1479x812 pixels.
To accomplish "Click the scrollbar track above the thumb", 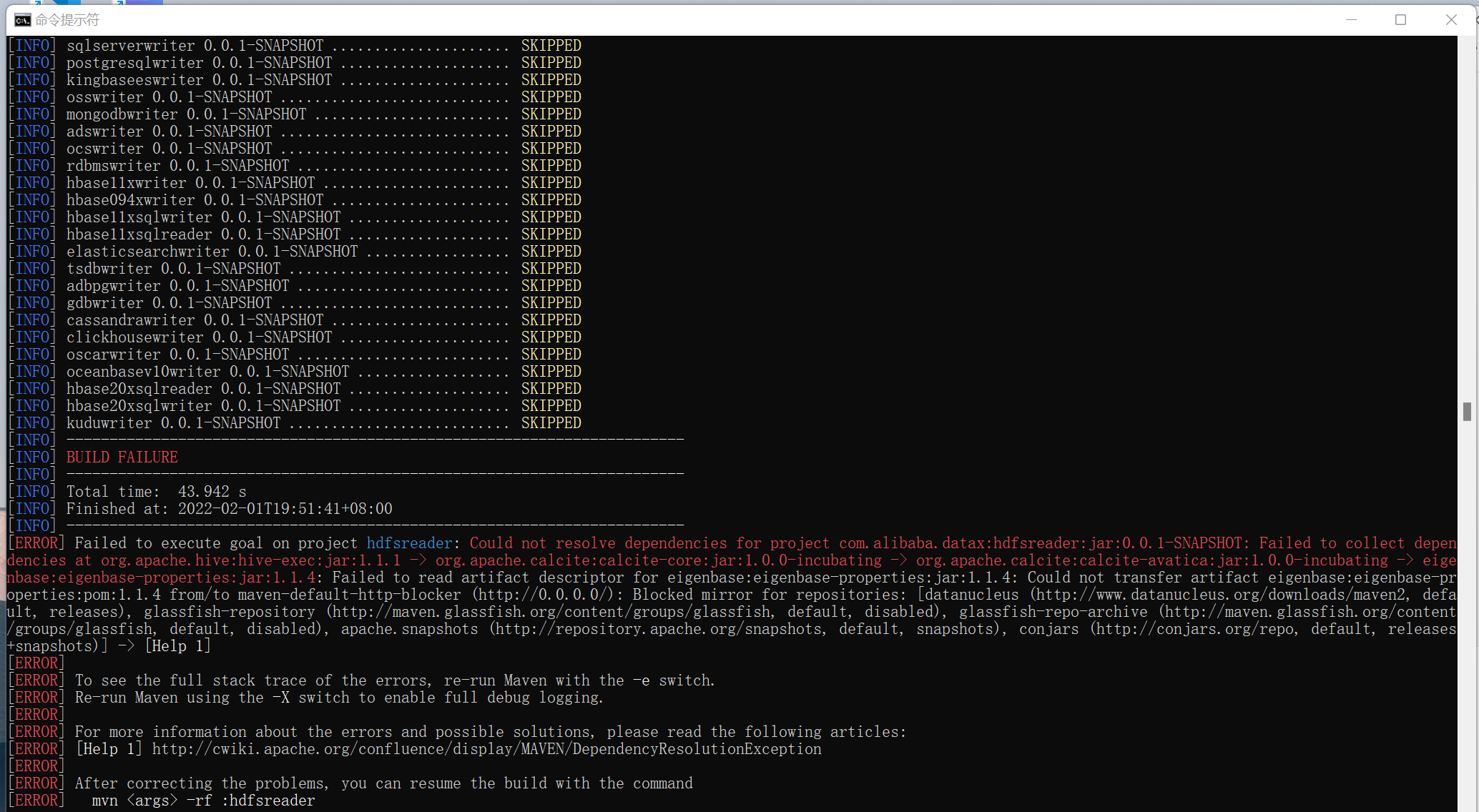I will click(x=1467, y=214).
